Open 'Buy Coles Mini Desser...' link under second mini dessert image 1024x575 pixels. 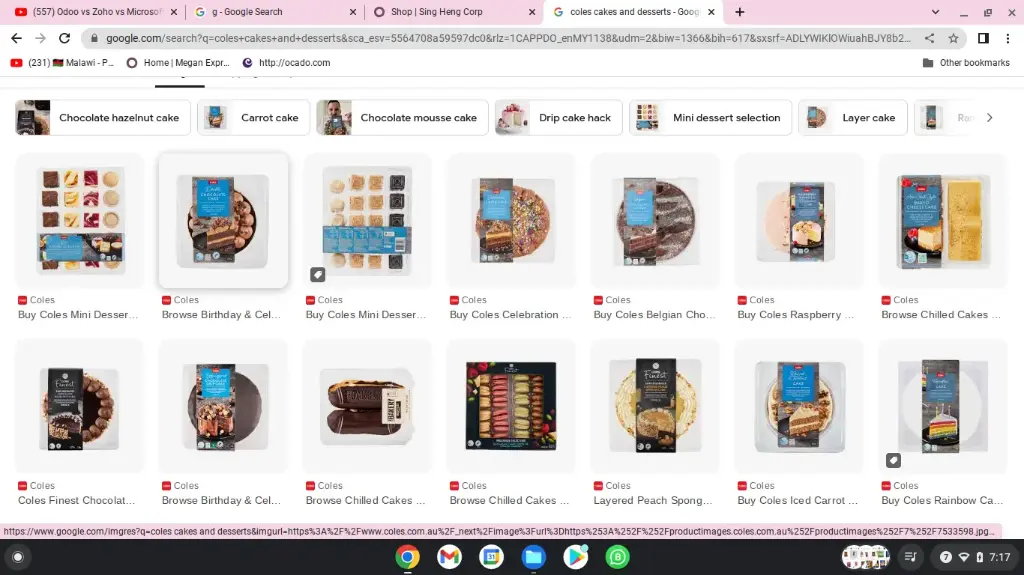pos(366,314)
